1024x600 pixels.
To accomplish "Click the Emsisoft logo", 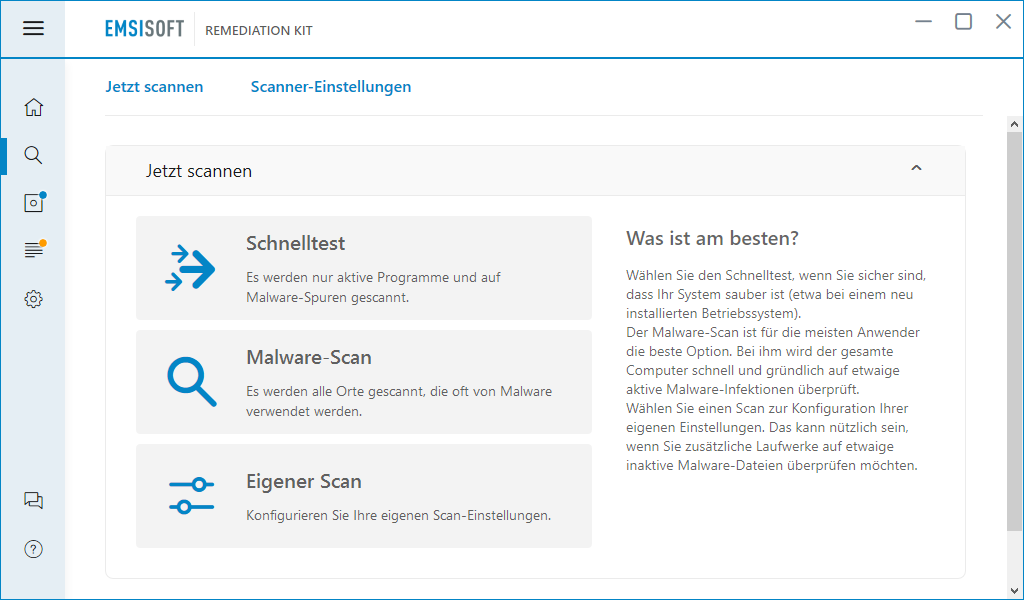I will click(144, 29).
